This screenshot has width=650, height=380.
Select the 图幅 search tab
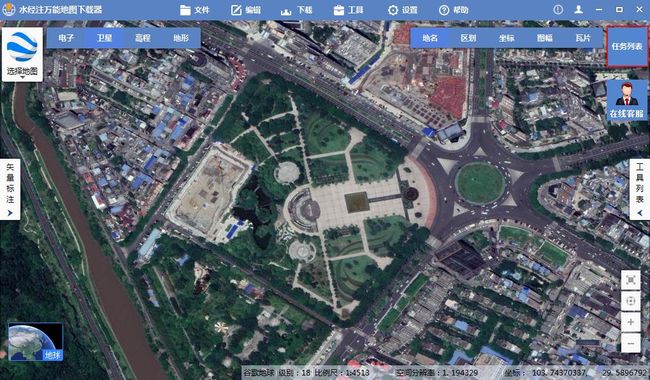[x=545, y=38]
